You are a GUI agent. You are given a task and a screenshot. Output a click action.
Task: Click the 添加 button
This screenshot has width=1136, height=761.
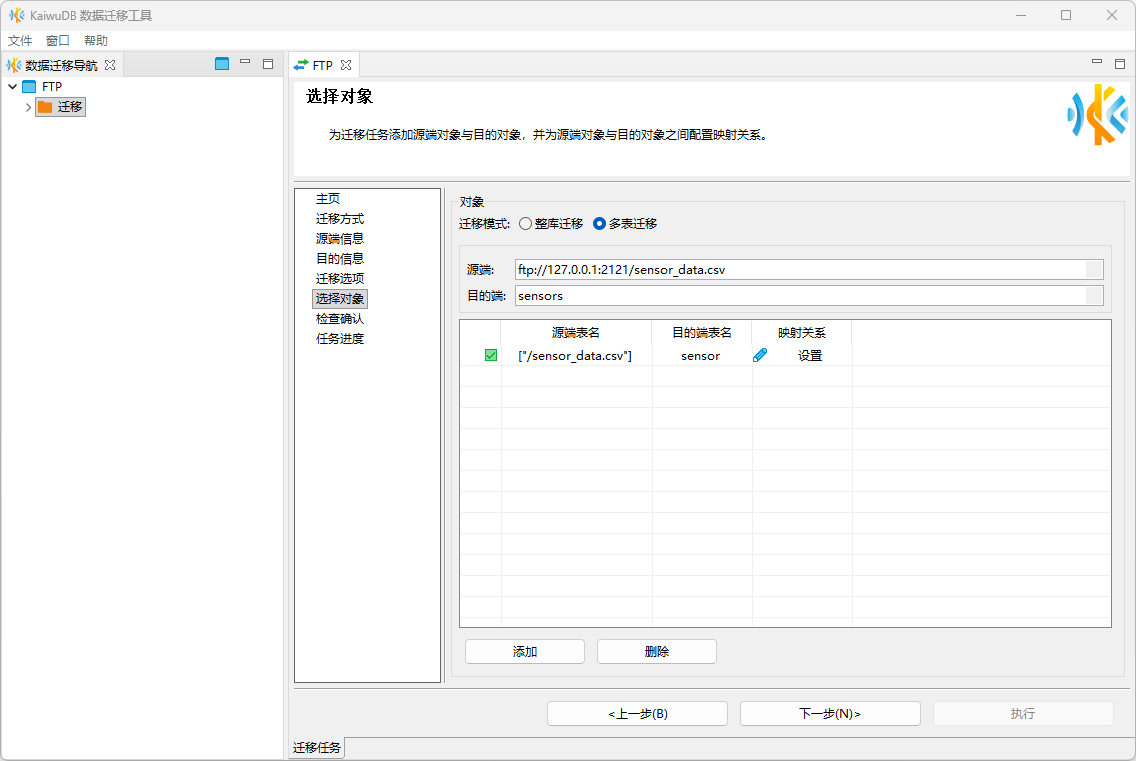[525, 652]
